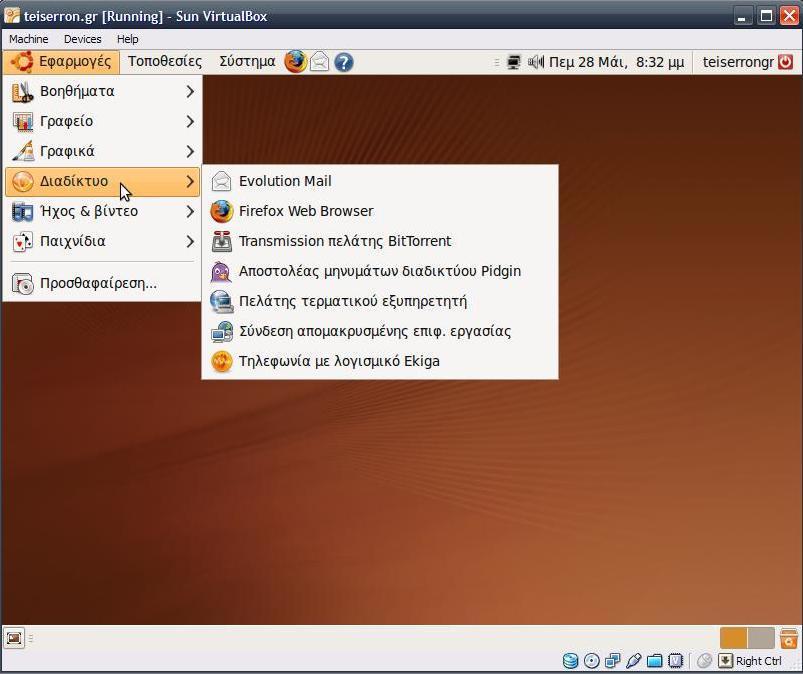
Task: Click the VirtualBox network adapter status icon
Action: pos(612,661)
